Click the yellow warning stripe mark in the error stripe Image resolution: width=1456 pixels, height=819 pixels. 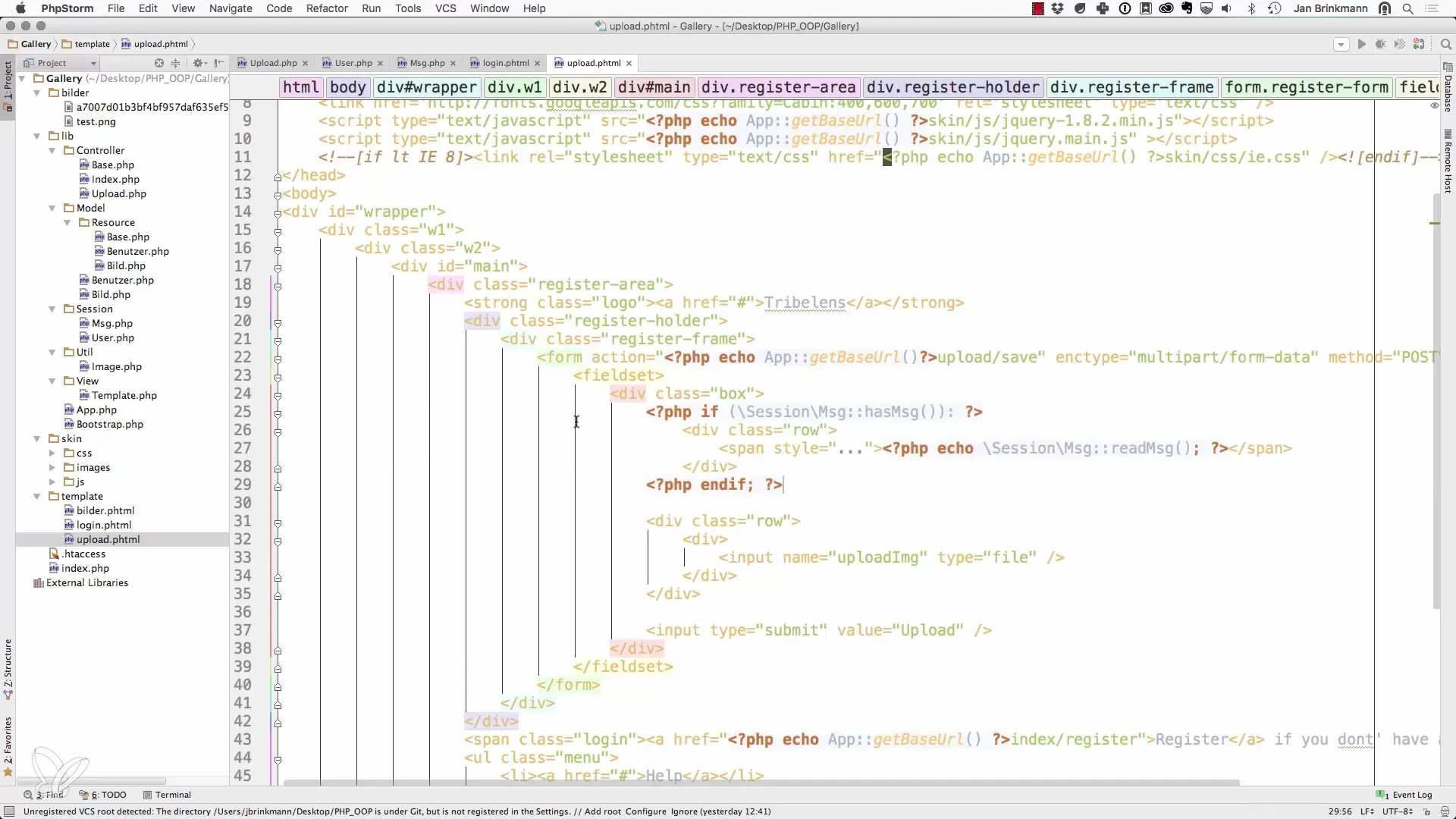[x=1435, y=223]
